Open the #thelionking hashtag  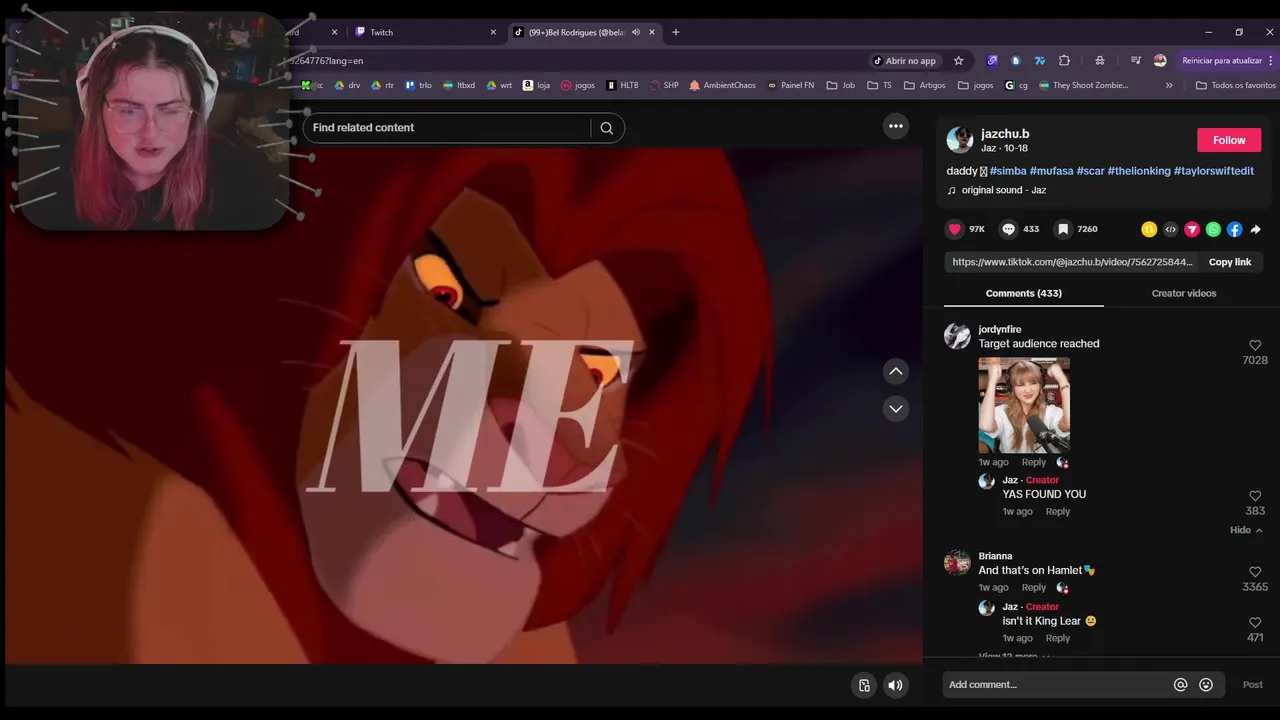(1139, 171)
